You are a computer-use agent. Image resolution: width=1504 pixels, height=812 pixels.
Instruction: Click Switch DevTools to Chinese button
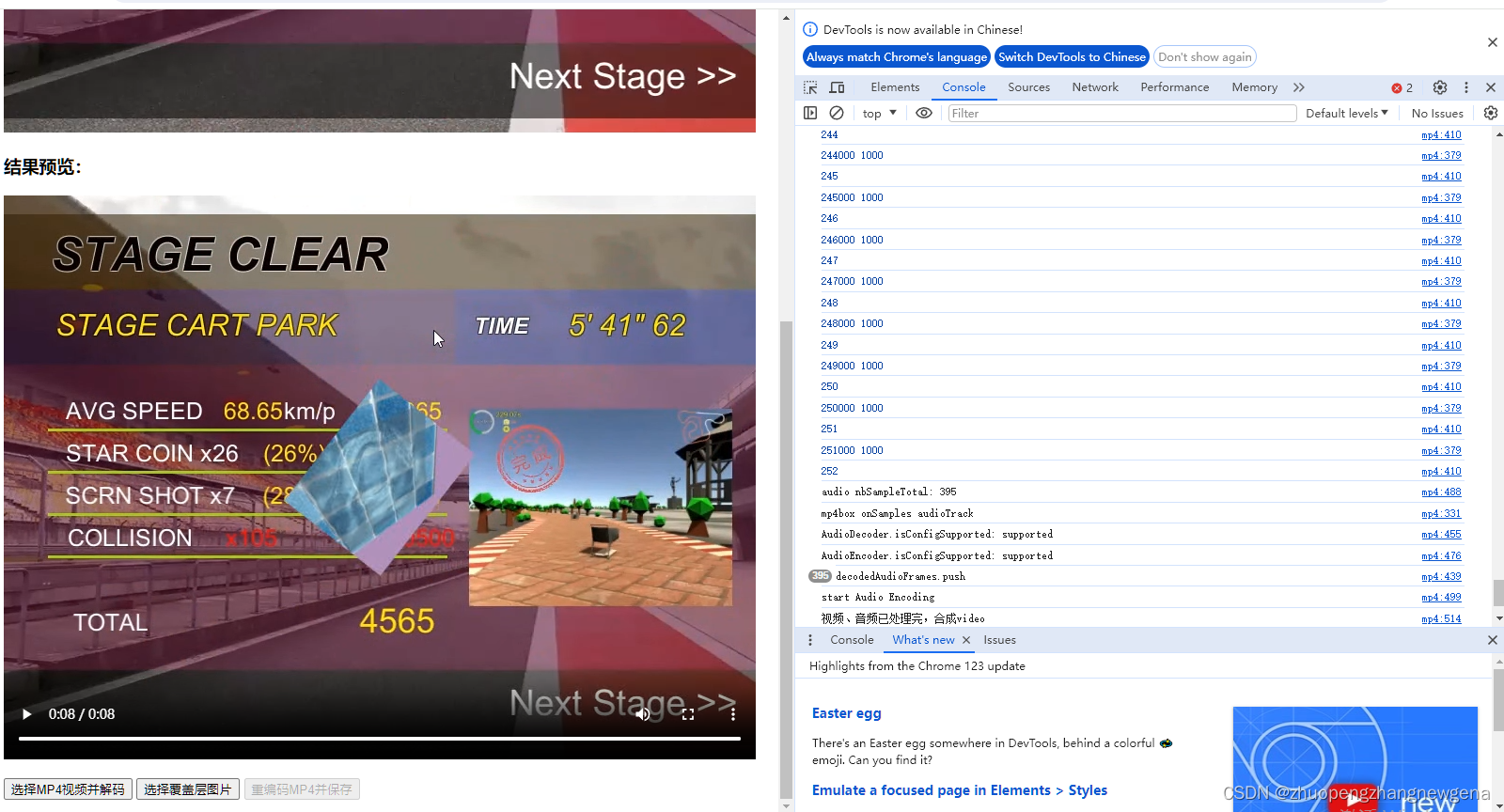[1072, 57]
